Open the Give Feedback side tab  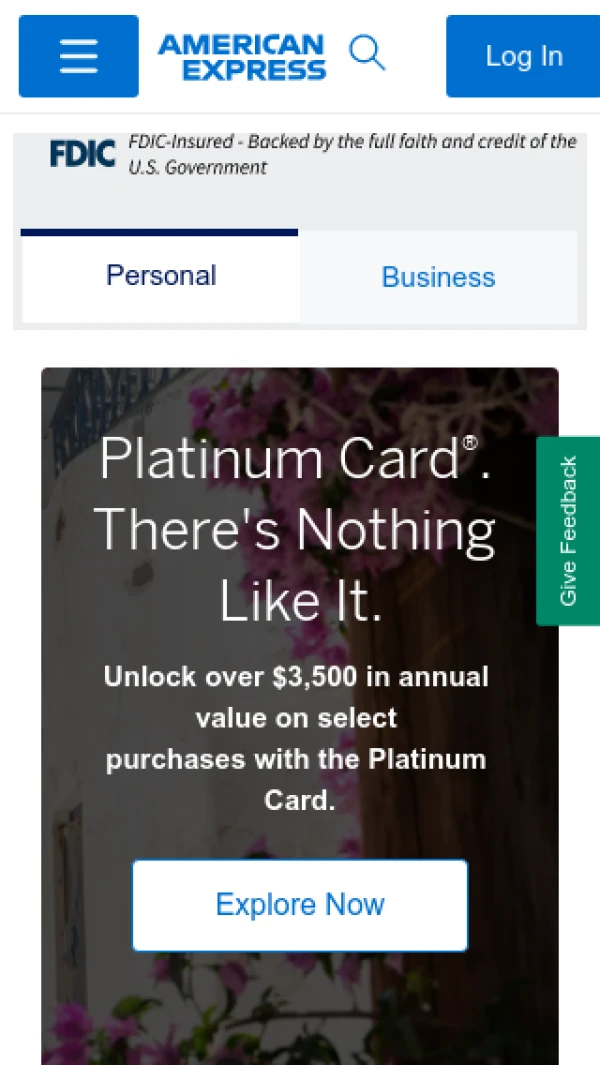tap(568, 530)
